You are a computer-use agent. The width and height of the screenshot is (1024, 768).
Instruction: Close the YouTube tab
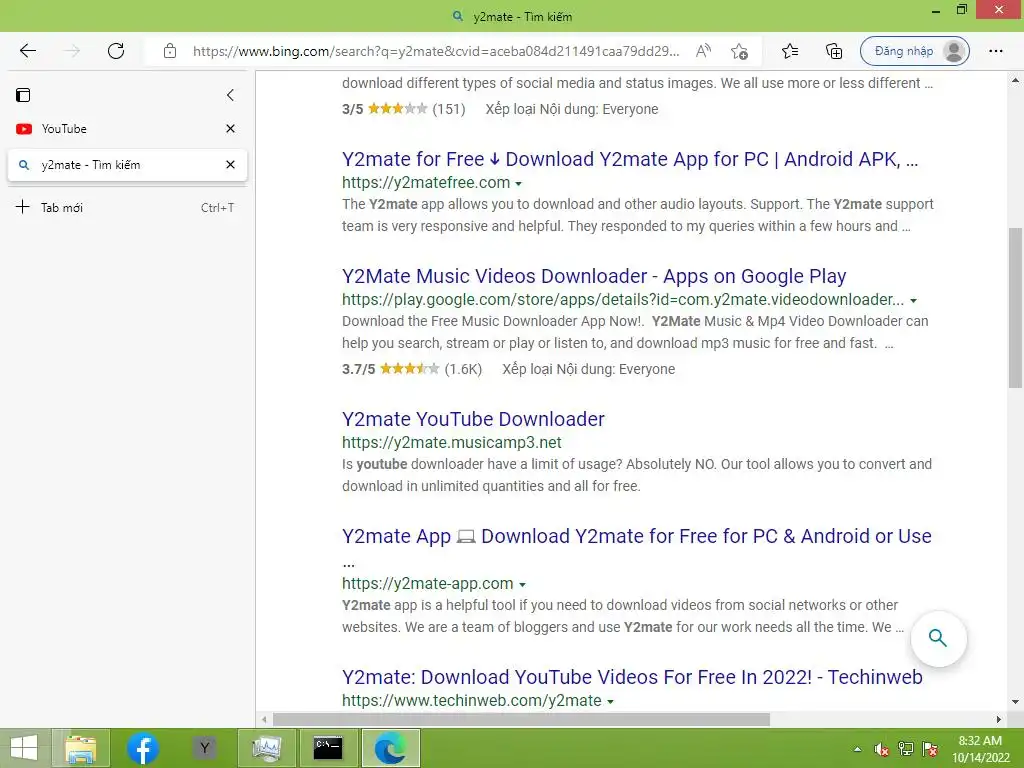230,129
